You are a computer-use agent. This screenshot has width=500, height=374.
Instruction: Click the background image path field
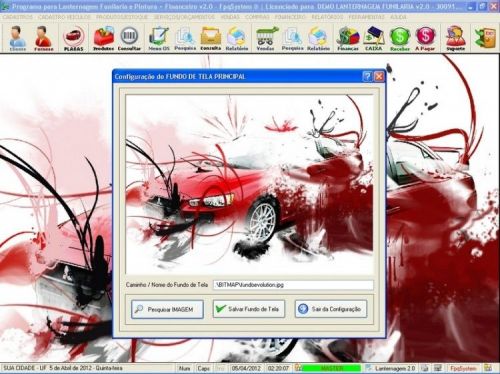pyautogui.click(x=293, y=285)
